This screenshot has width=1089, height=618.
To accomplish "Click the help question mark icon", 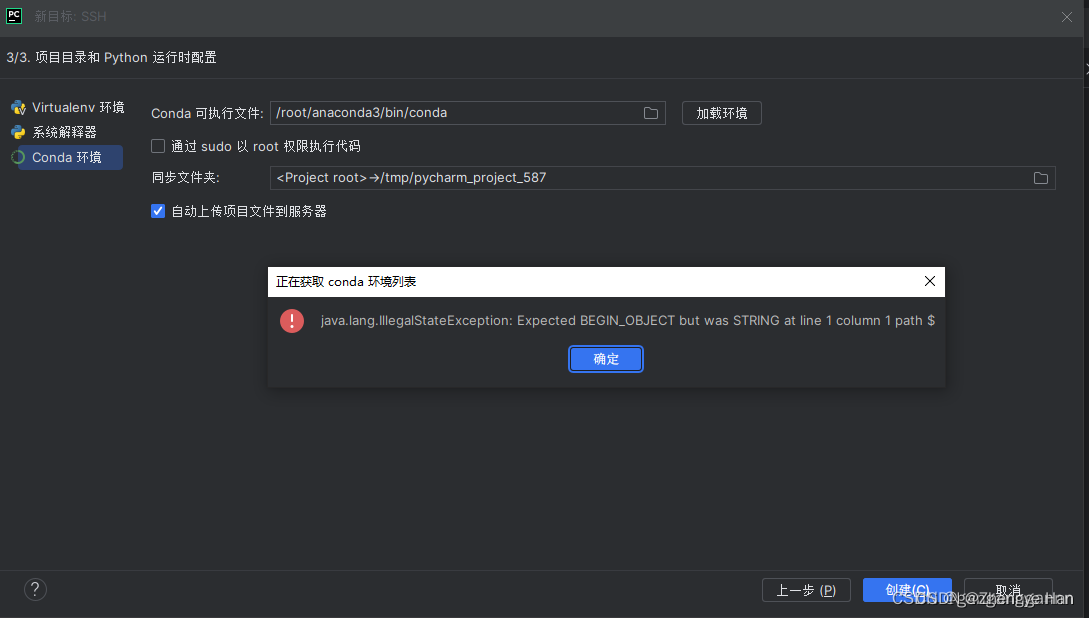I will [x=34, y=589].
